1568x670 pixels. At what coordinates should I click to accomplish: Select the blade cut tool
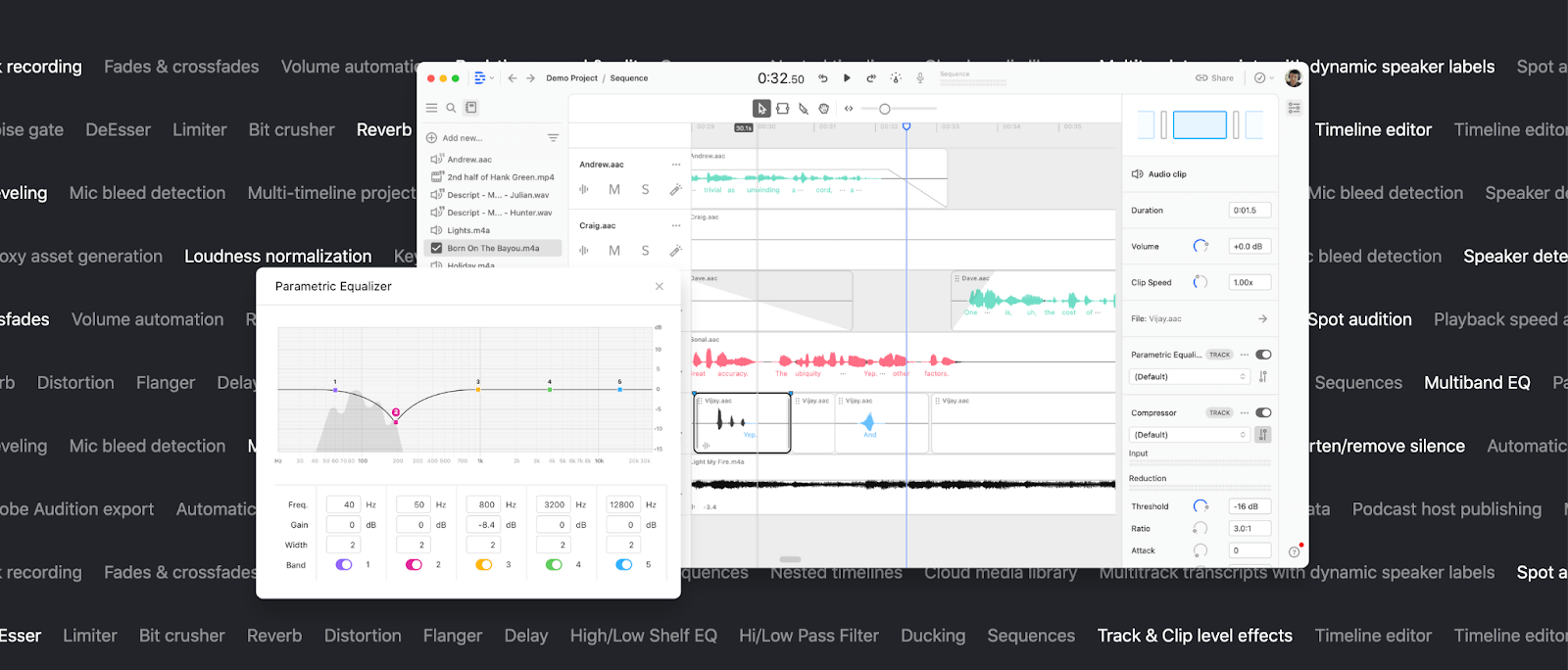point(804,109)
